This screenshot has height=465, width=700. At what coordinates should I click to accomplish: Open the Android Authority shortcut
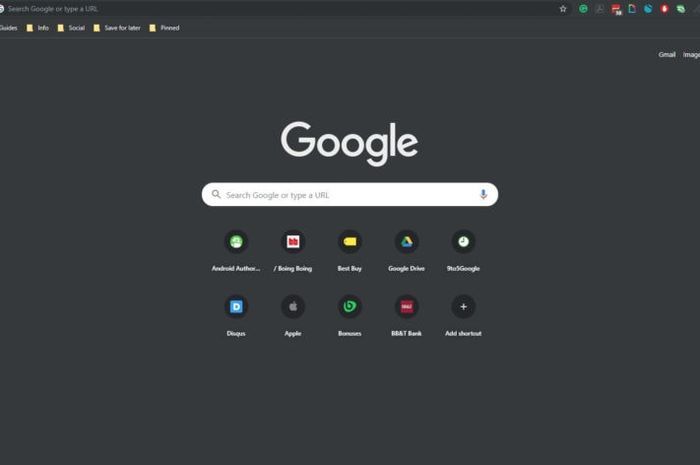(236, 250)
